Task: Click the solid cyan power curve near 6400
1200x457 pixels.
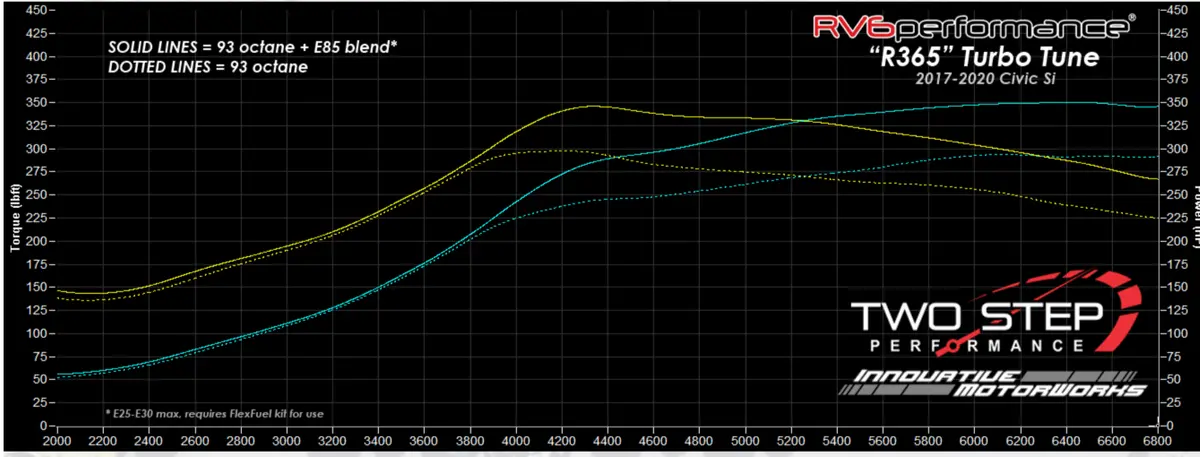Action: coord(1065,102)
